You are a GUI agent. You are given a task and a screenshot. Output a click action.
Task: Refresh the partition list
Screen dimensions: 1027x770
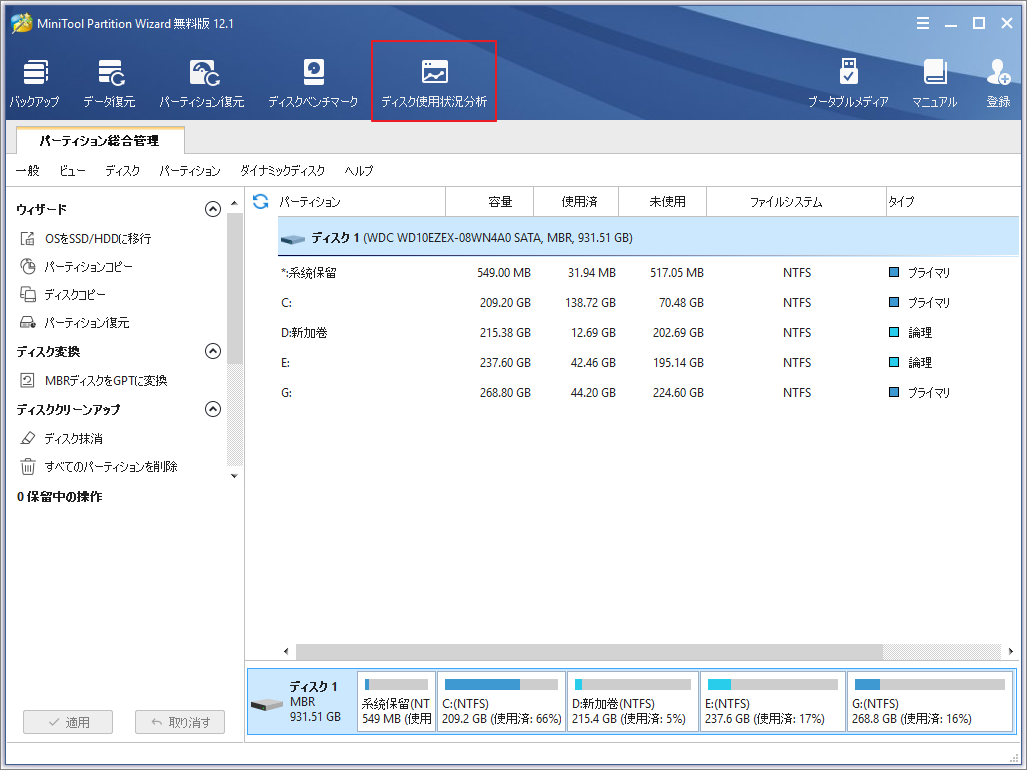click(x=259, y=201)
